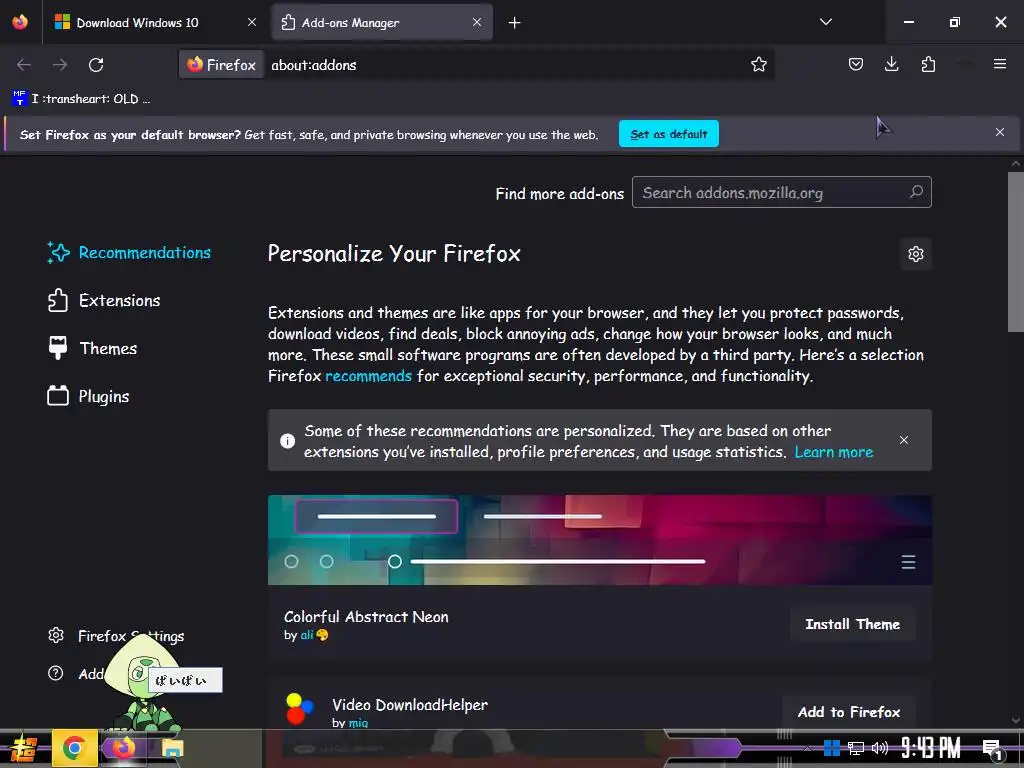Switch to the Download Windows 10 tab
This screenshot has width=1024, height=768.
(155, 22)
